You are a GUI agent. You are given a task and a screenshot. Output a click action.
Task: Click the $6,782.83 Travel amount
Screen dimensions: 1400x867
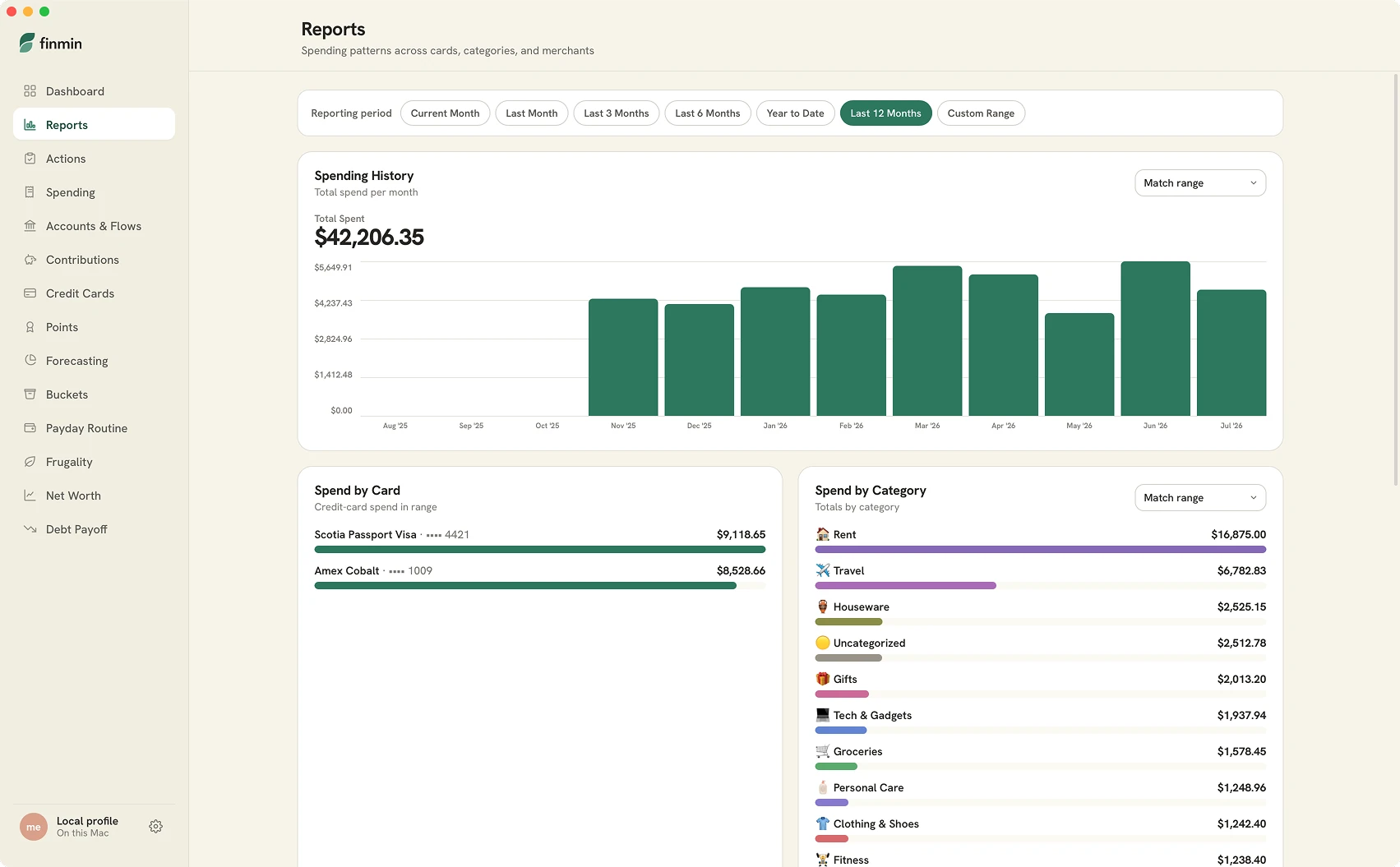pyautogui.click(x=1241, y=571)
